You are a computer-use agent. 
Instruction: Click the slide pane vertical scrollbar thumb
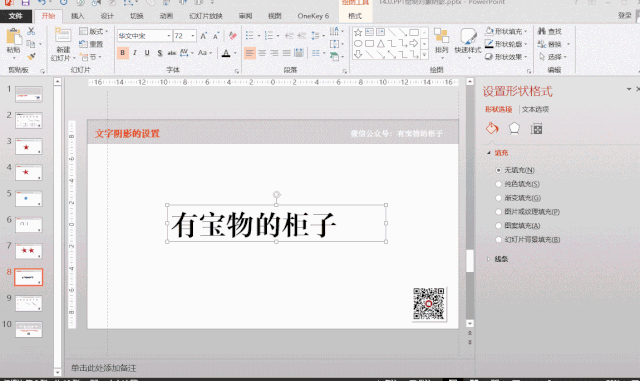(x=470, y=260)
